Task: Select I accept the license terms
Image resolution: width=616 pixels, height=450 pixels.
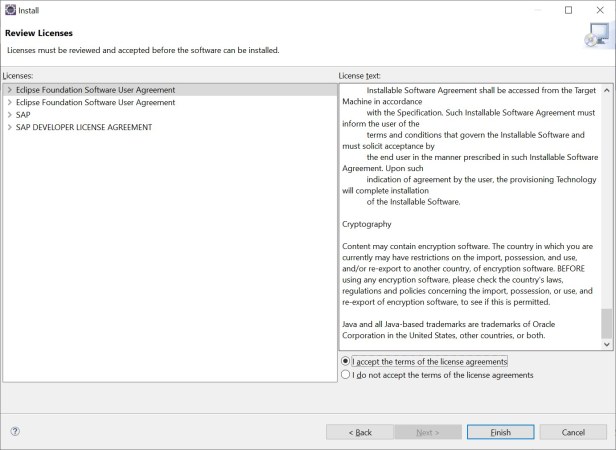Action: tap(346, 361)
